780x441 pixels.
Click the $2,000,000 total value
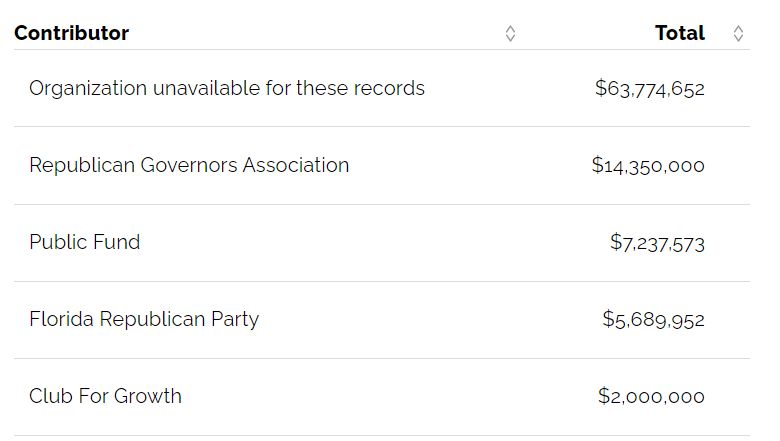[x=651, y=397]
